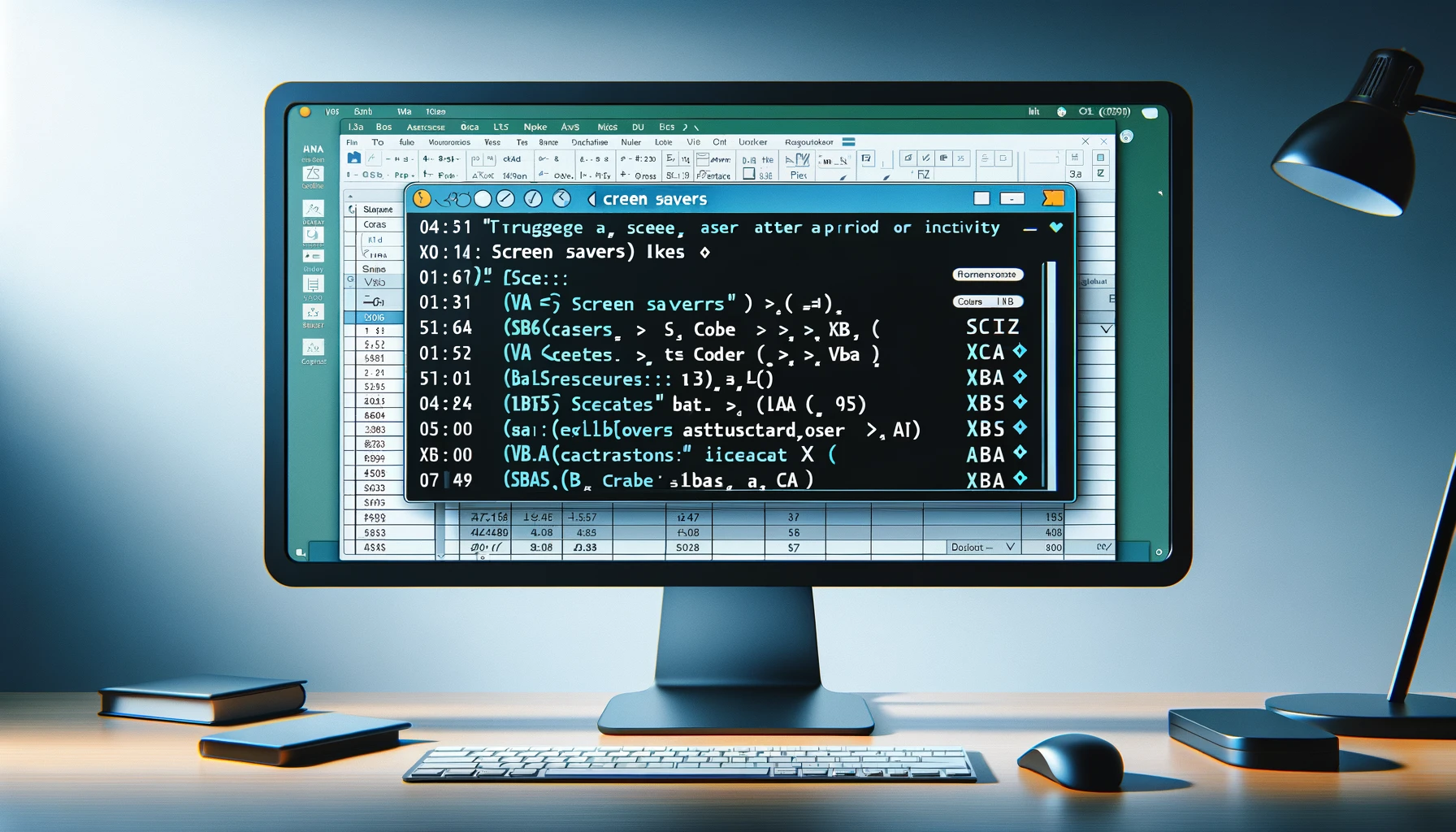The image size is (1456, 832).
Task: Click the vertical scrollbar in screen savers window
Action: (x=1051, y=375)
